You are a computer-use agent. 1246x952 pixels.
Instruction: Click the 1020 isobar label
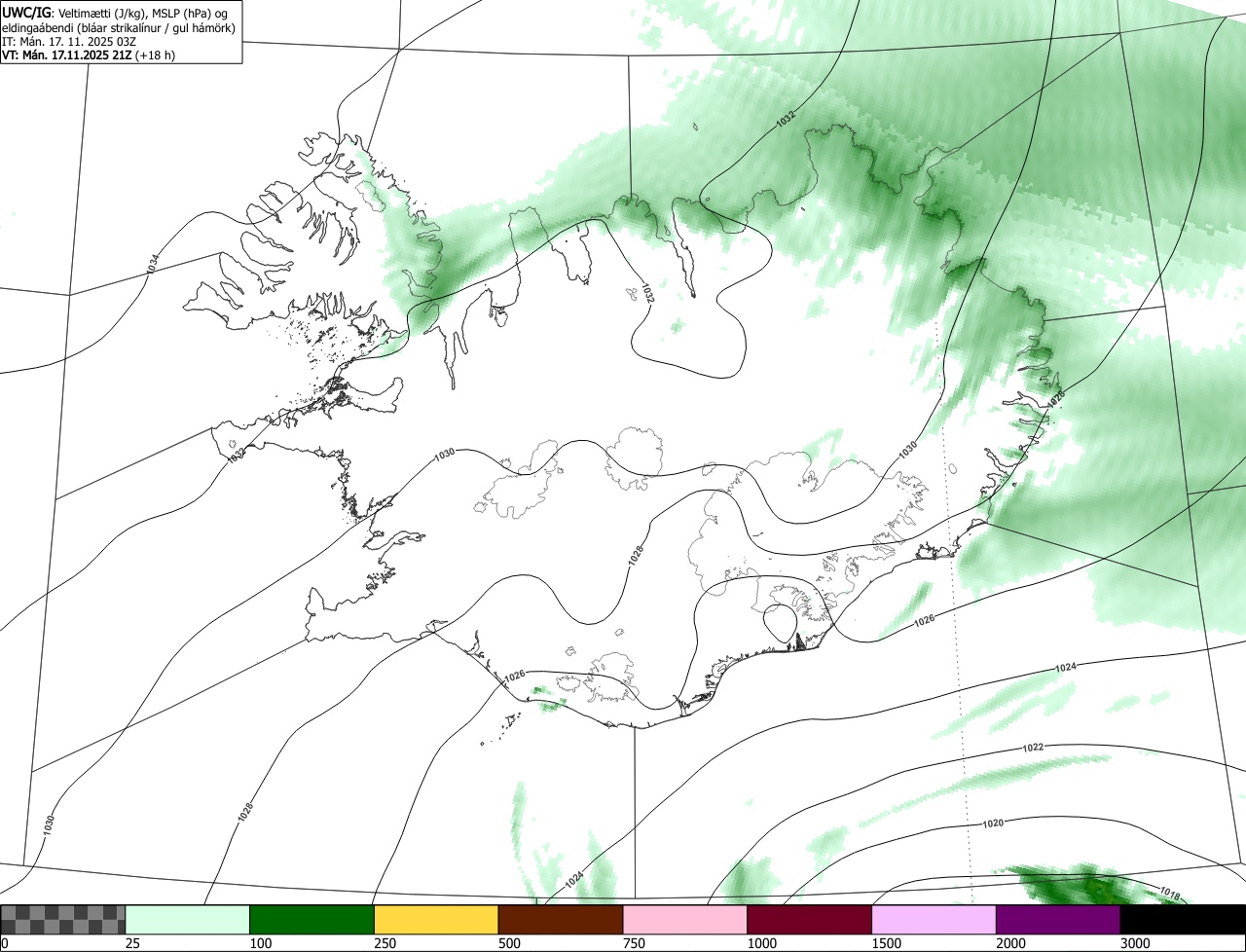[992, 824]
